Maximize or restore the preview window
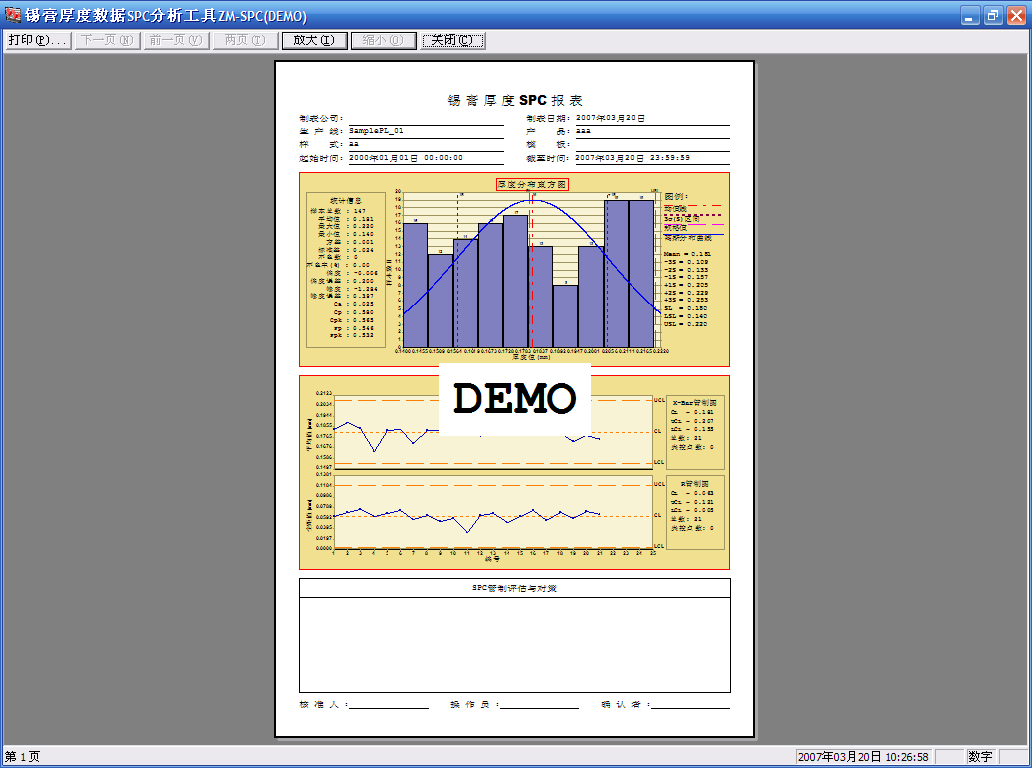 [x=992, y=15]
